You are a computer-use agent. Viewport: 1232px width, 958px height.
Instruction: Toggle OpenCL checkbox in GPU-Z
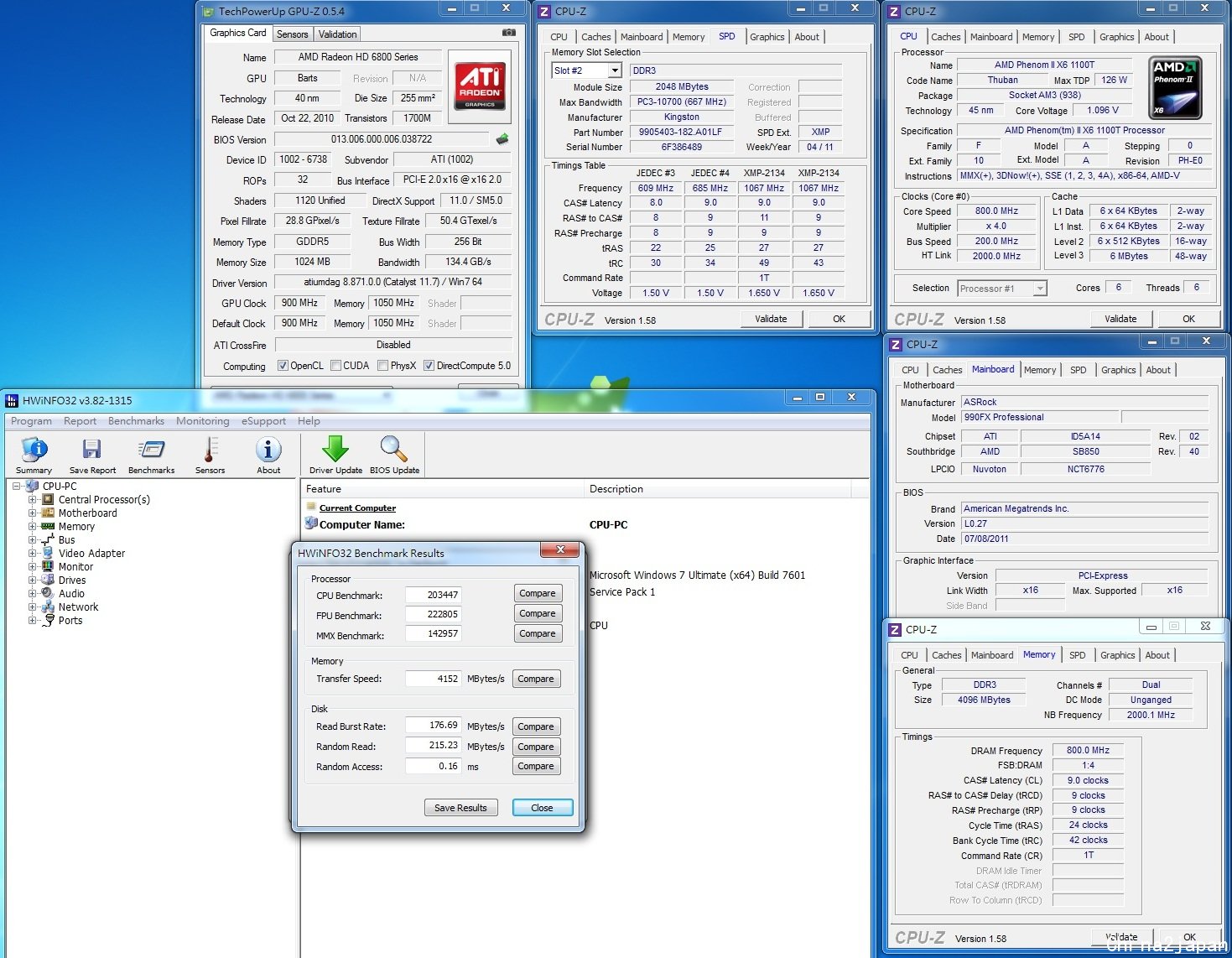[x=283, y=366]
